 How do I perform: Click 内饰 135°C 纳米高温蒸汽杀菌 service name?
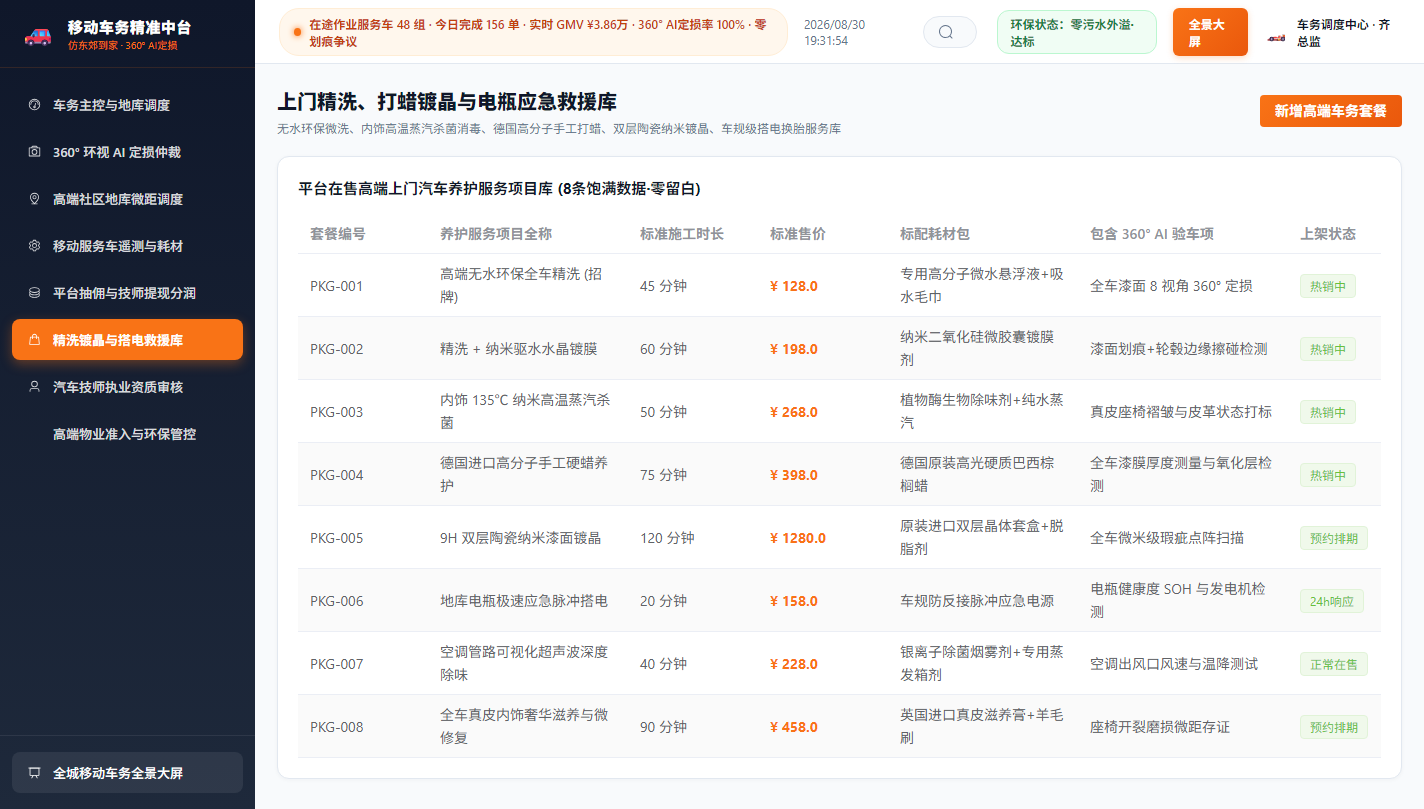coord(525,412)
